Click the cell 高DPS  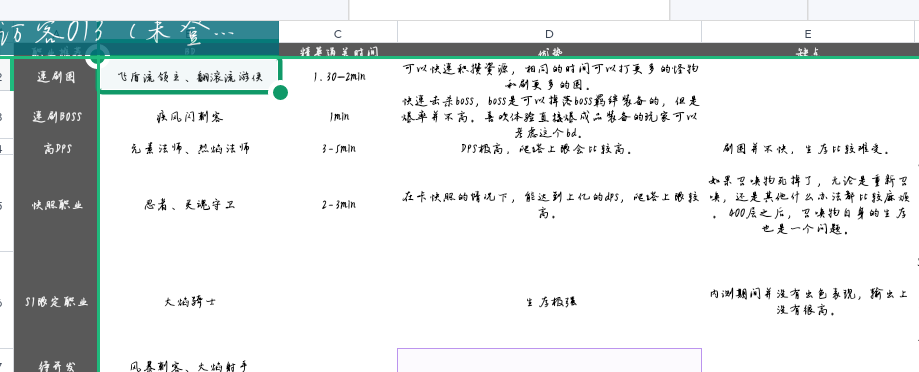56,149
